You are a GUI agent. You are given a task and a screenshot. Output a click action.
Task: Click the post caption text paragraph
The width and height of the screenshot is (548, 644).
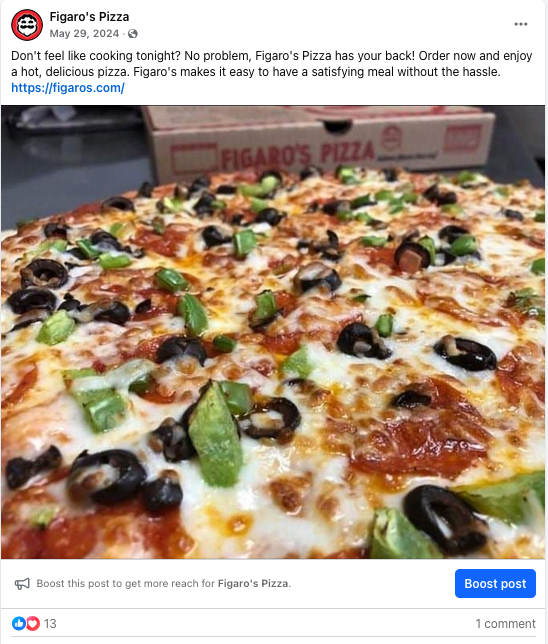[x=272, y=64]
